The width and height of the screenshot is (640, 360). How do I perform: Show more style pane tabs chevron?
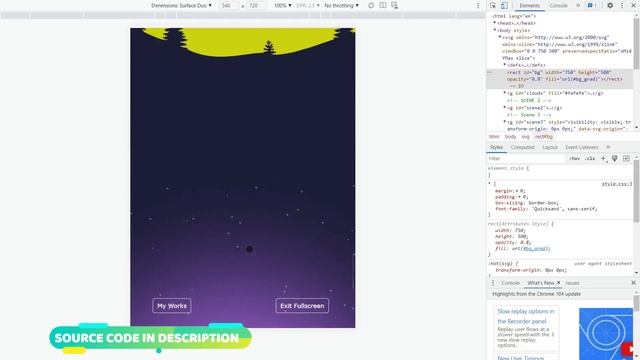[x=608, y=147]
